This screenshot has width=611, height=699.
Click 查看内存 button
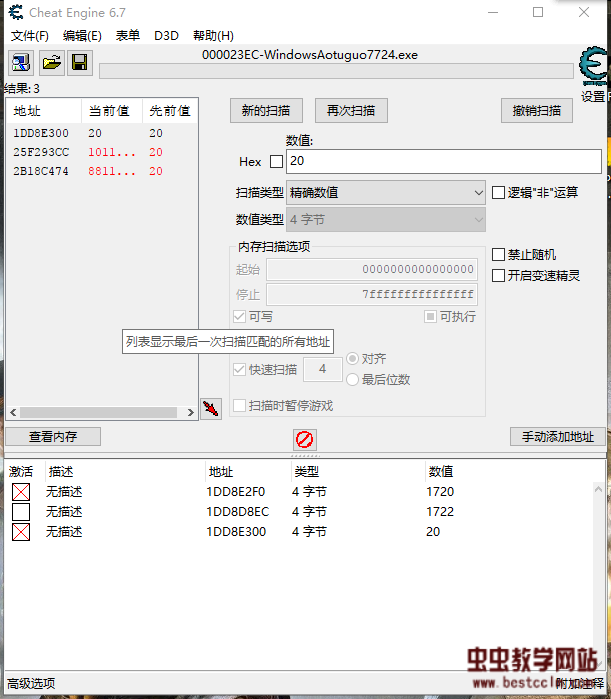coord(53,436)
